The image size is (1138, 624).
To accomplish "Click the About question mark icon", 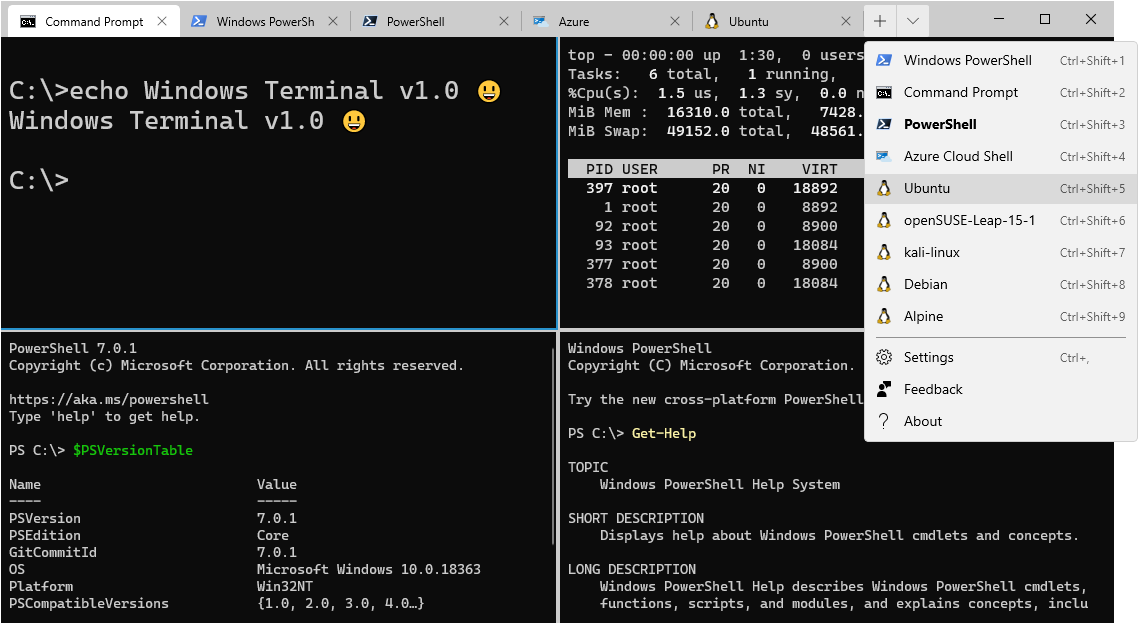I will point(884,421).
